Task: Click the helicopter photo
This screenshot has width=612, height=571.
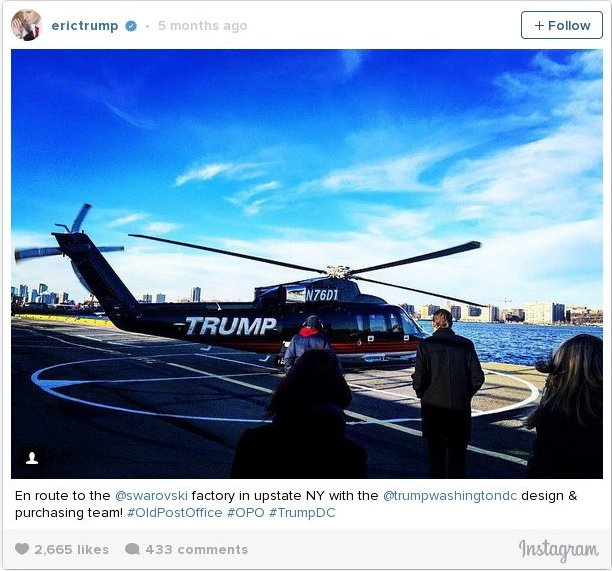Action: click(x=307, y=264)
